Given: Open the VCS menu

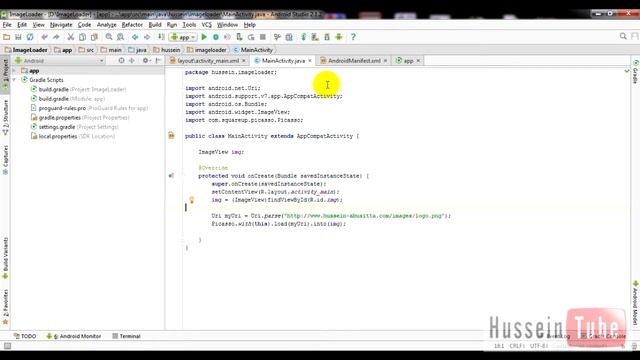Looking at the screenshot, I should click(x=207, y=25).
